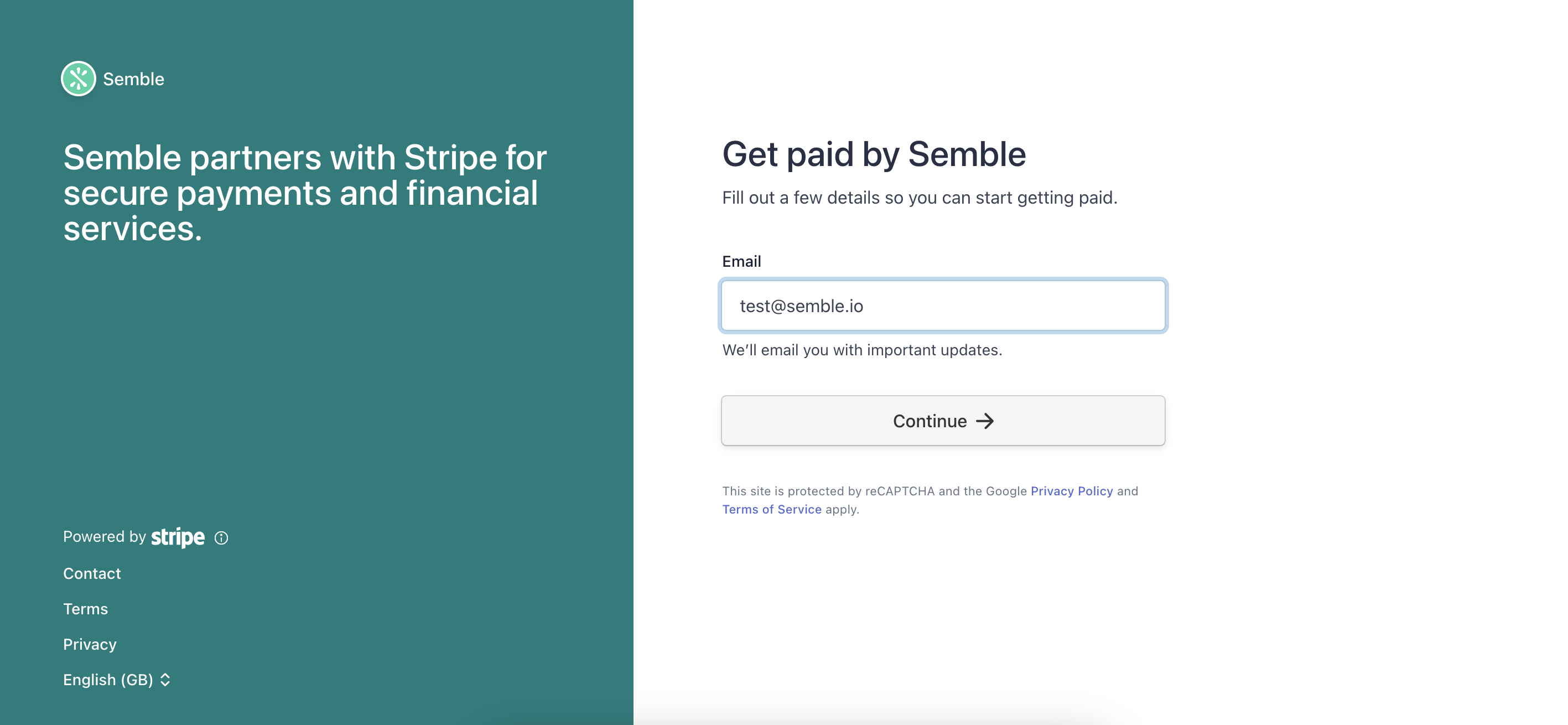Viewport: 1568px width, 725px height.
Task: Click the info icon beside Stripe
Action: 221,537
